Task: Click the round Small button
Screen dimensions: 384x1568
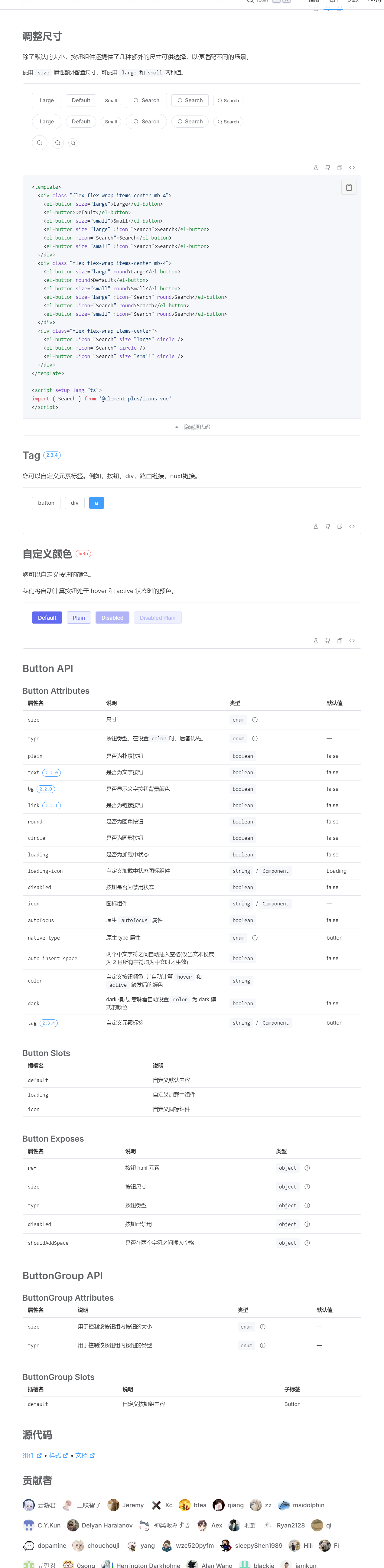Action: 111,122
